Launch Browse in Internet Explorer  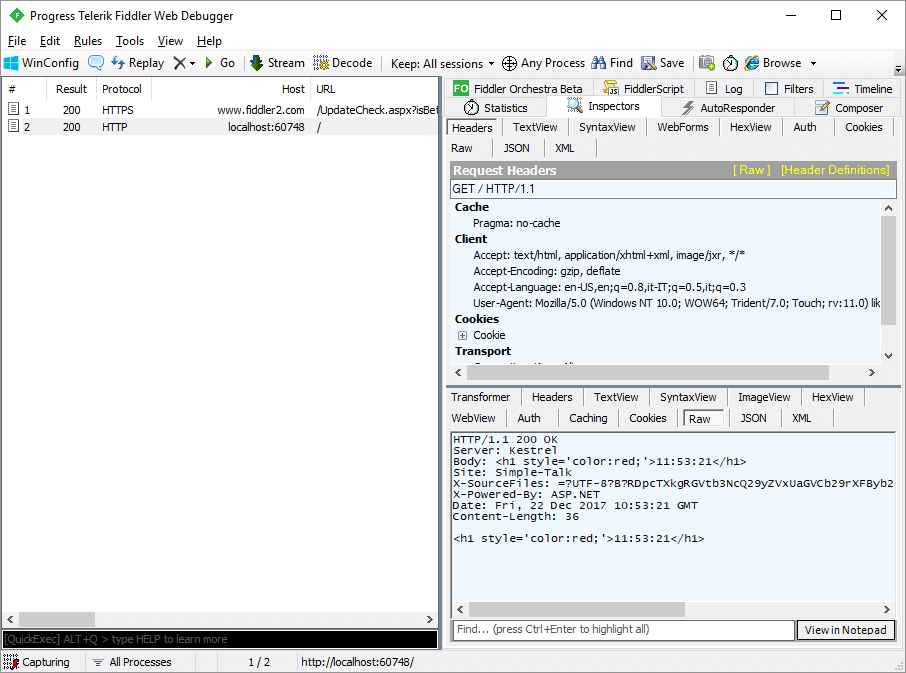click(x=773, y=63)
